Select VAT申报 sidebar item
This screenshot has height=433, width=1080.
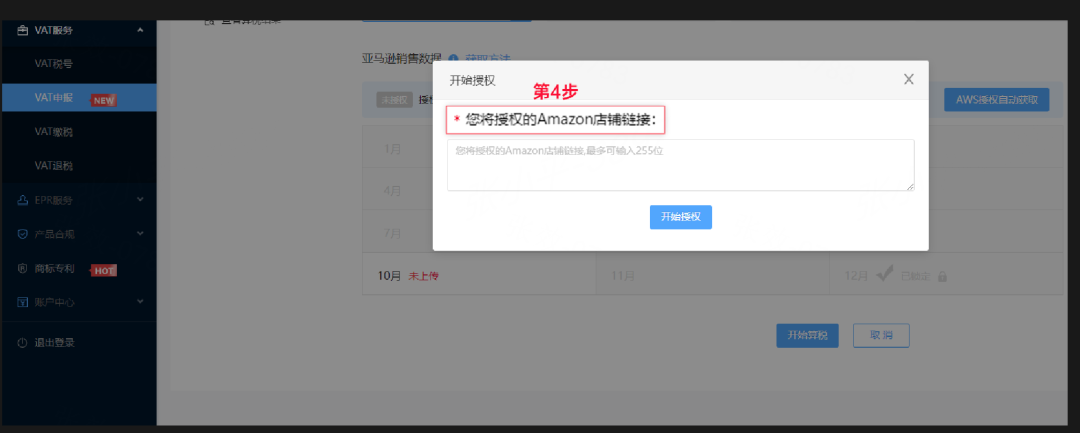pyautogui.click(x=78, y=98)
